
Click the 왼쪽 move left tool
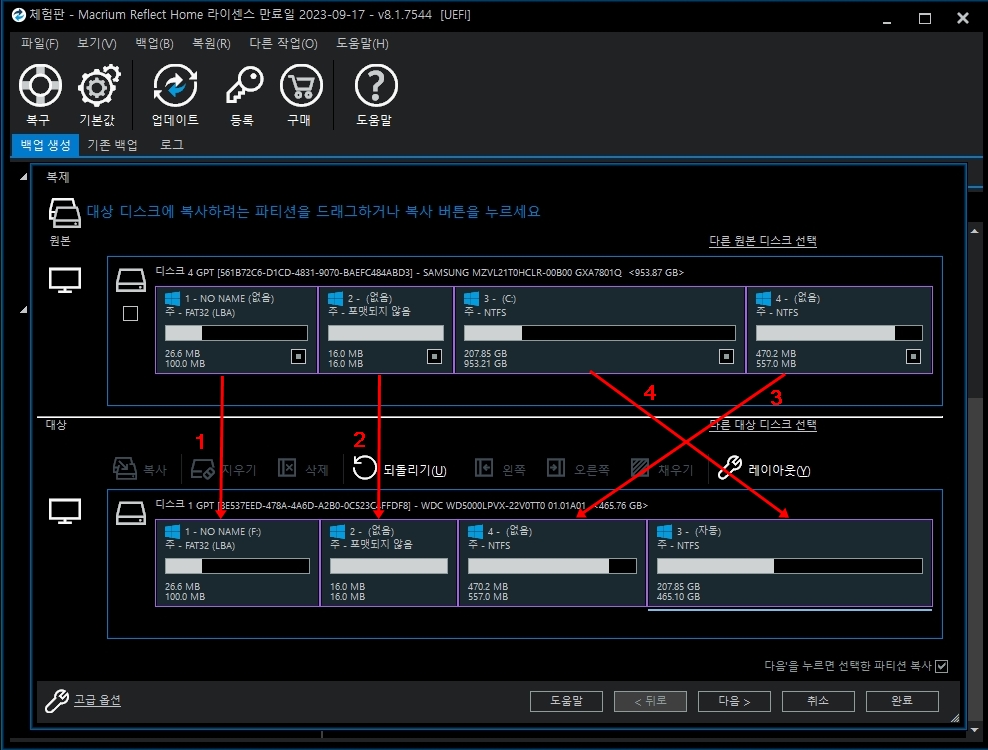coord(500,469)
